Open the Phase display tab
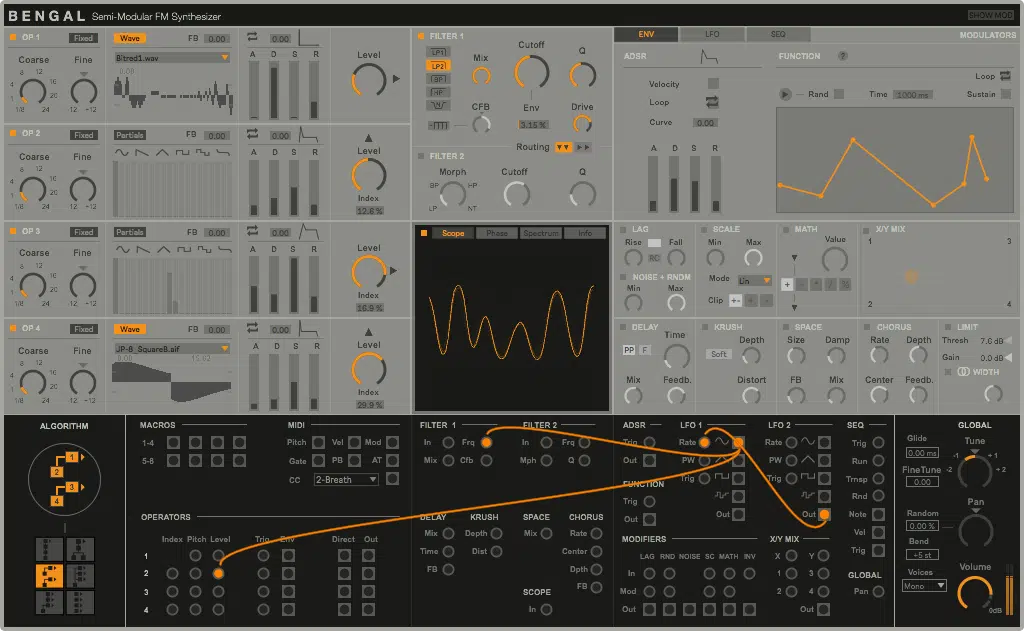 pos(496,233)
